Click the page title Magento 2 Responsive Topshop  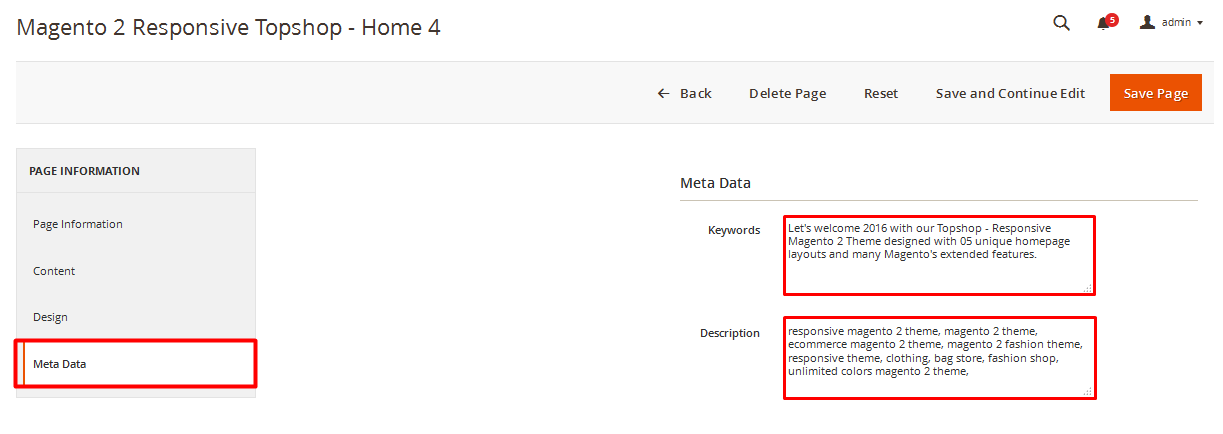pyautogui.click(x=228, y=27)
